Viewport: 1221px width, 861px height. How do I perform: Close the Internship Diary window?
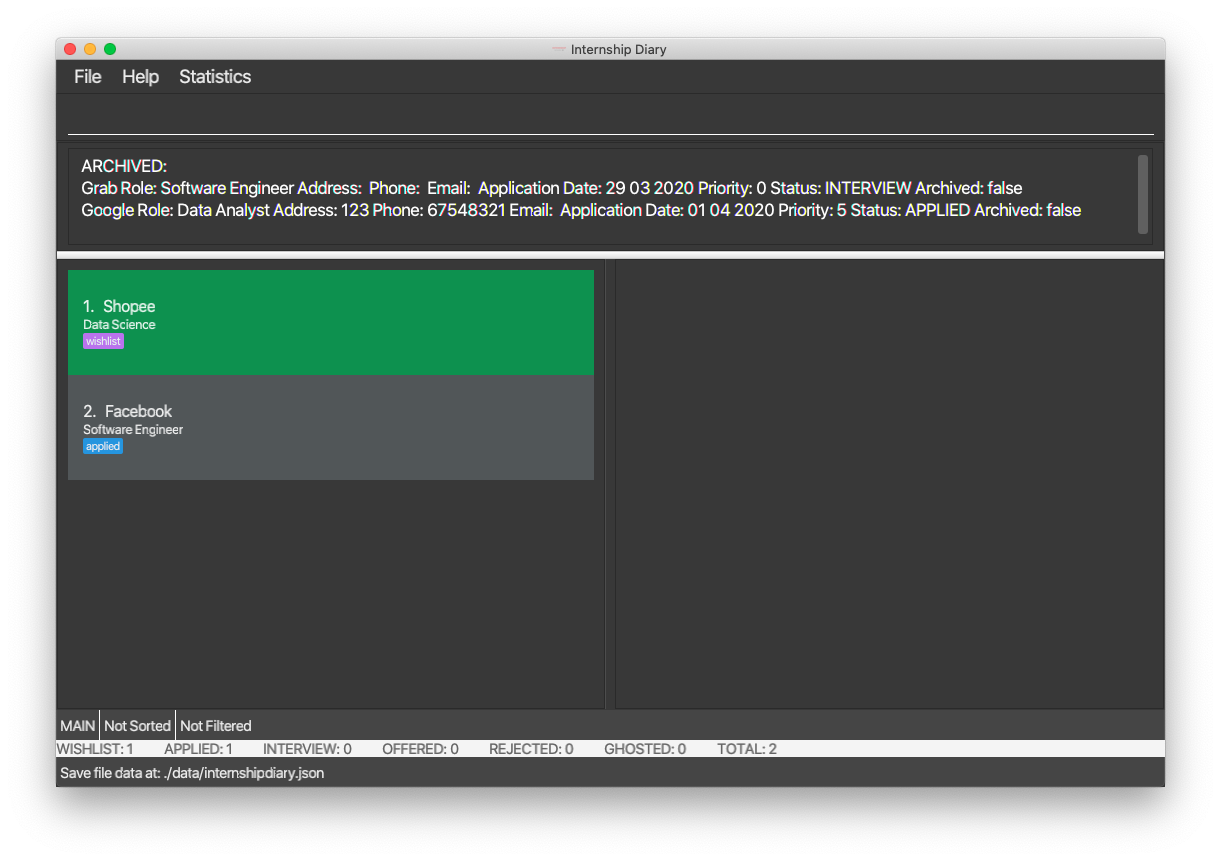tap(70, 49)
